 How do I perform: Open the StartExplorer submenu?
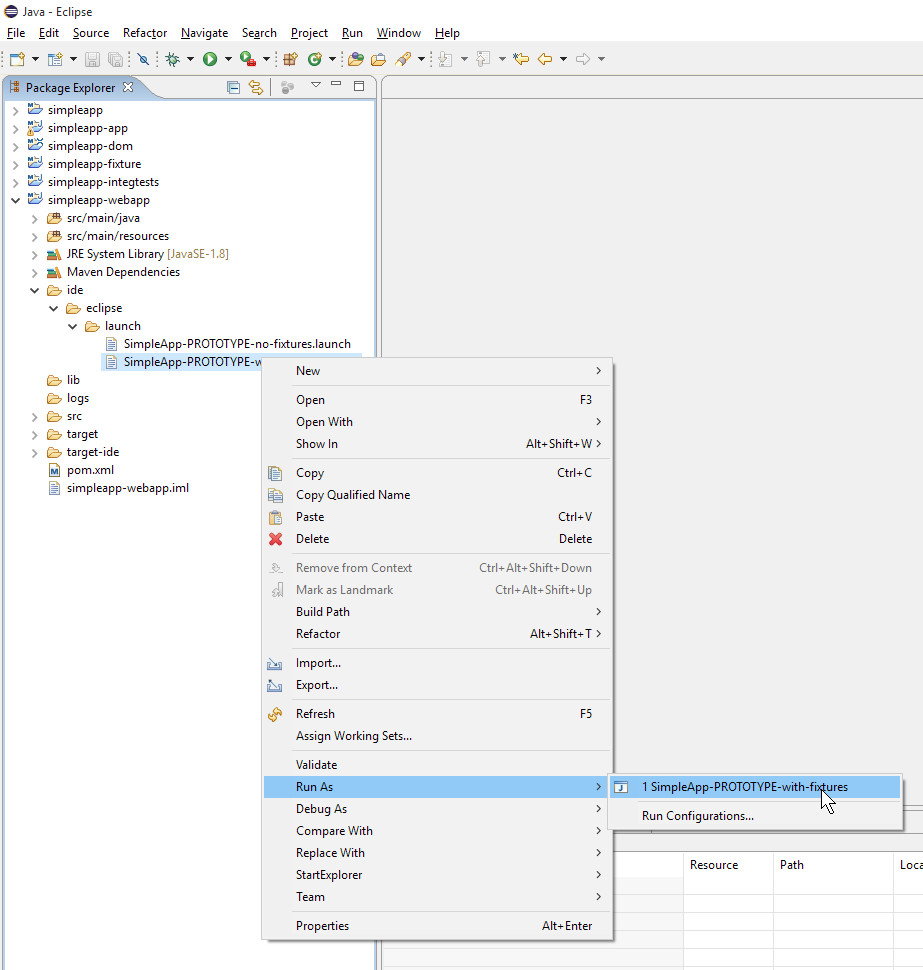click(438, 875)
